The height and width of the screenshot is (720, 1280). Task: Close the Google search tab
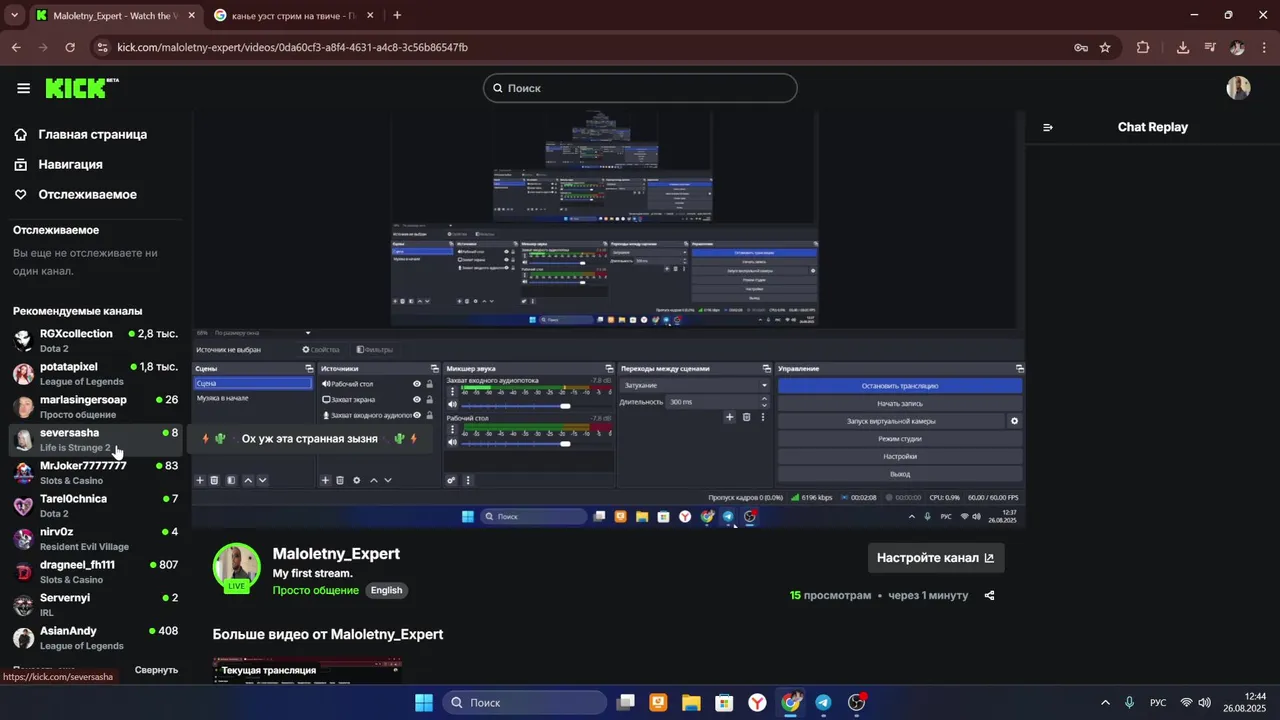click(370, 16)
